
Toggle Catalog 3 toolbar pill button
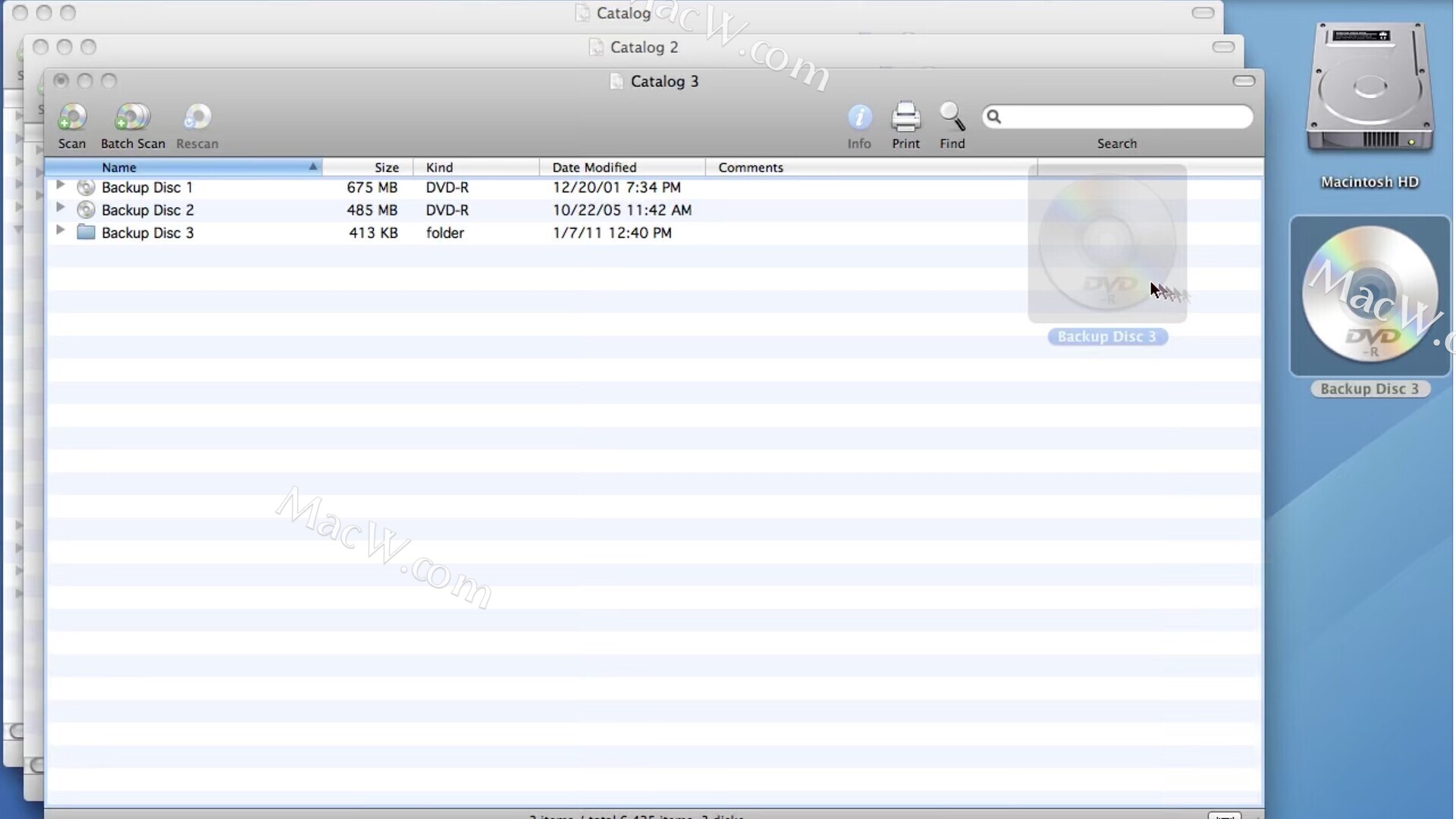[1244, 81]
